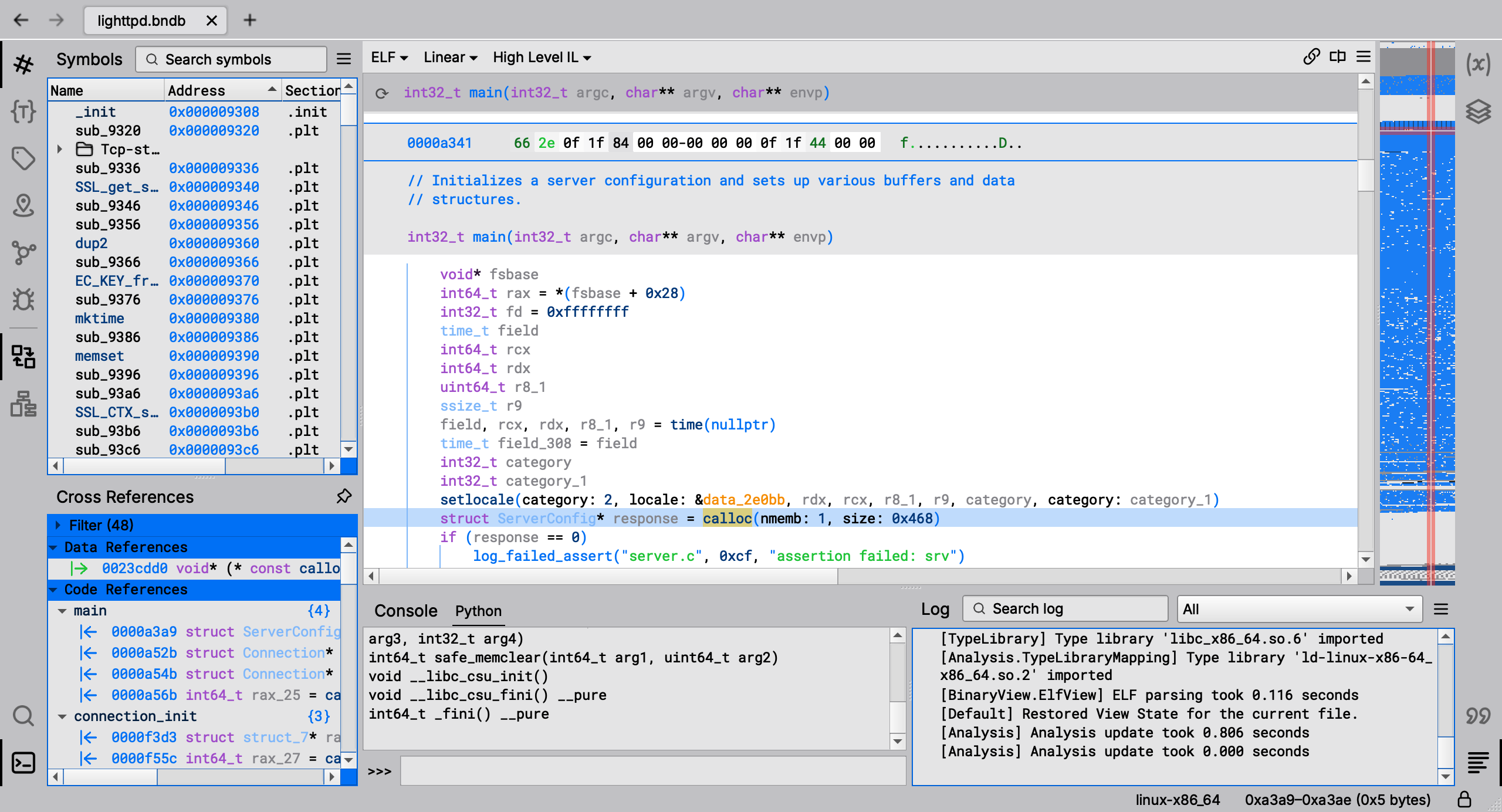Viewport: 1502px width, 812px height.
Task: Toggle the sync link icon
Action: (1311, 57)
